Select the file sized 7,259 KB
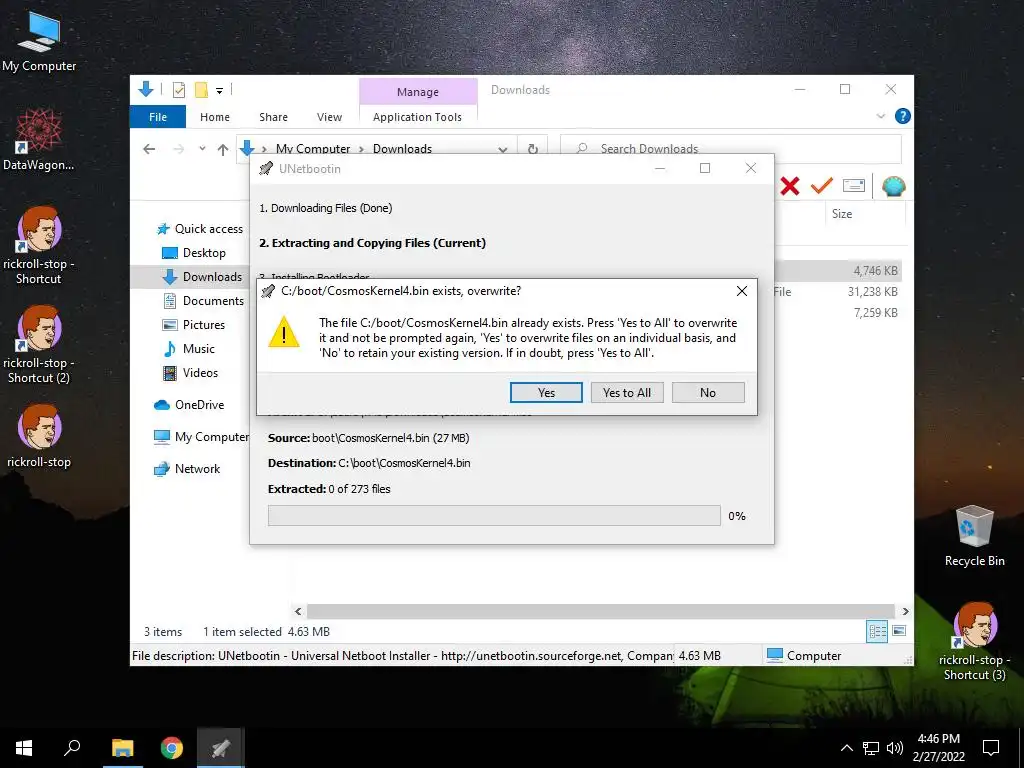 (875, 313)
